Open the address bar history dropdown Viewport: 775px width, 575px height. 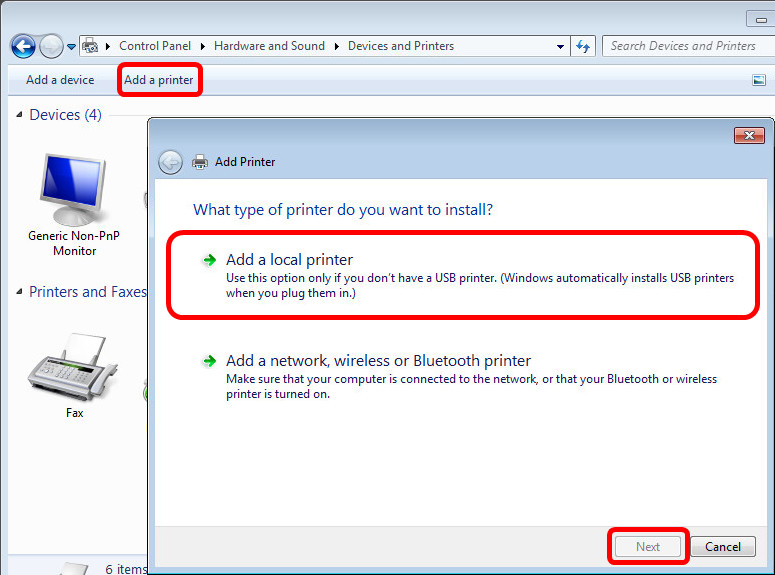(560, 46)
